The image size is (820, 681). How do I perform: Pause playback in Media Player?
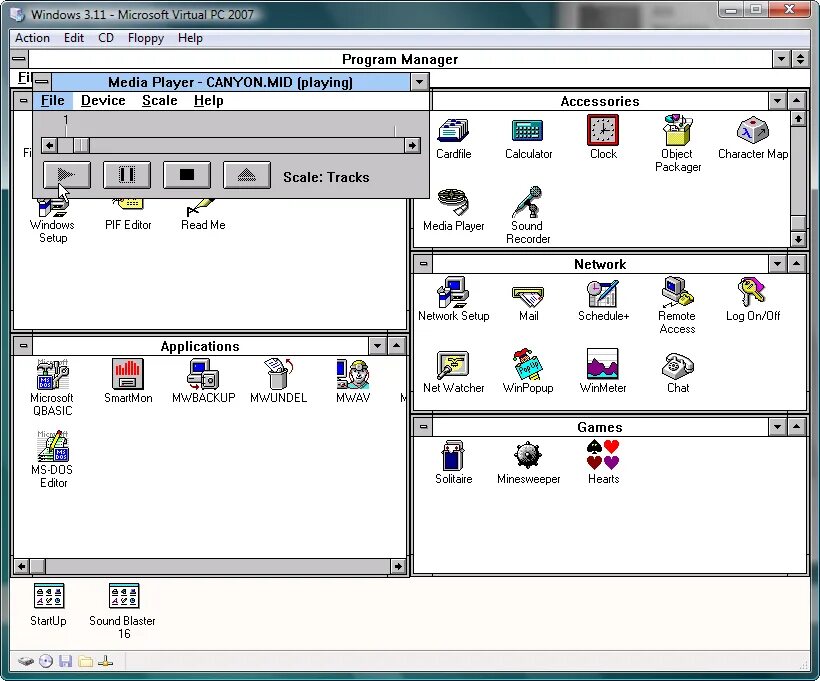(x=127, y=175)
